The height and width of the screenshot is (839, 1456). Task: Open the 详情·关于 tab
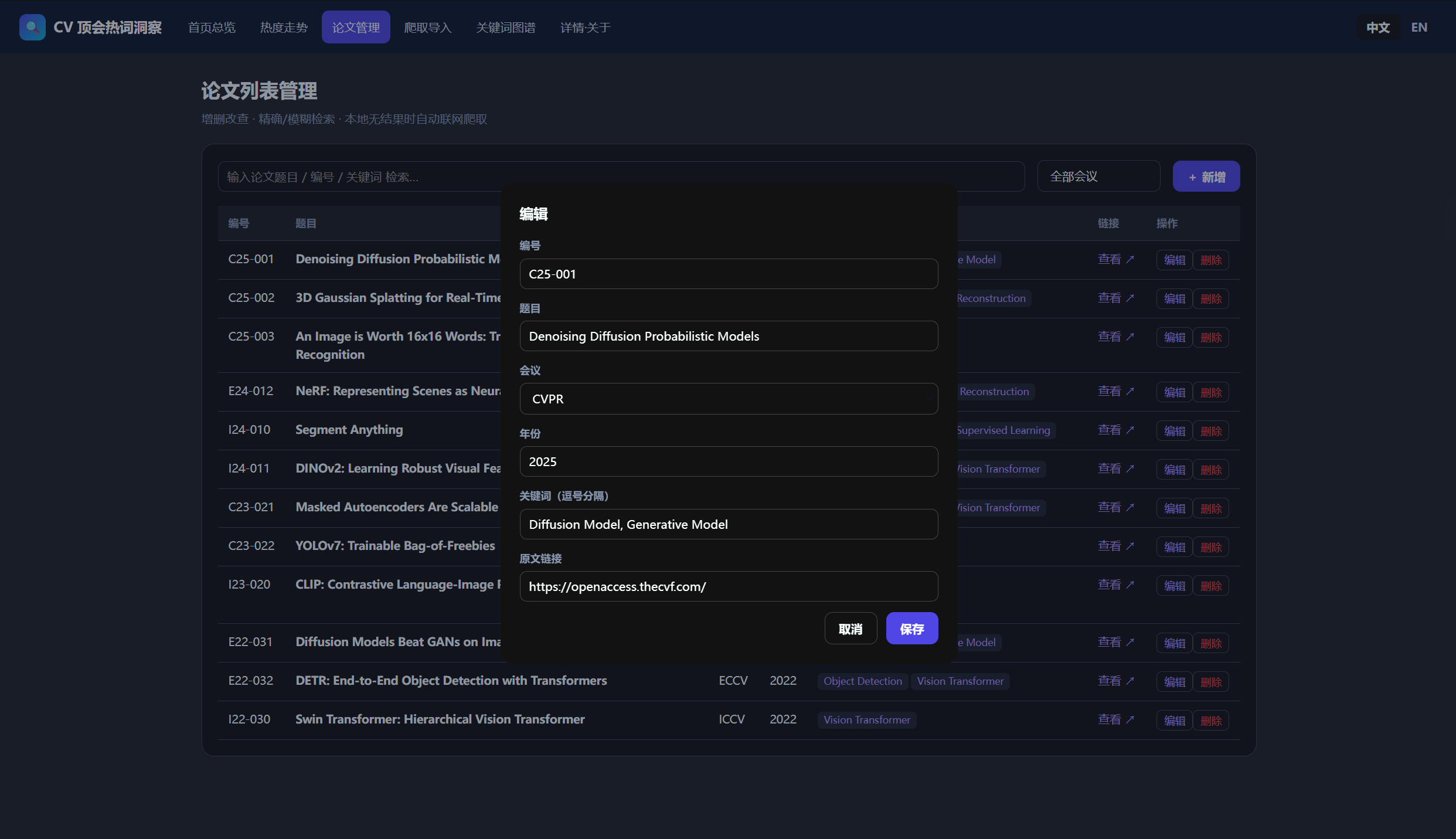click(x=585, y=28)
